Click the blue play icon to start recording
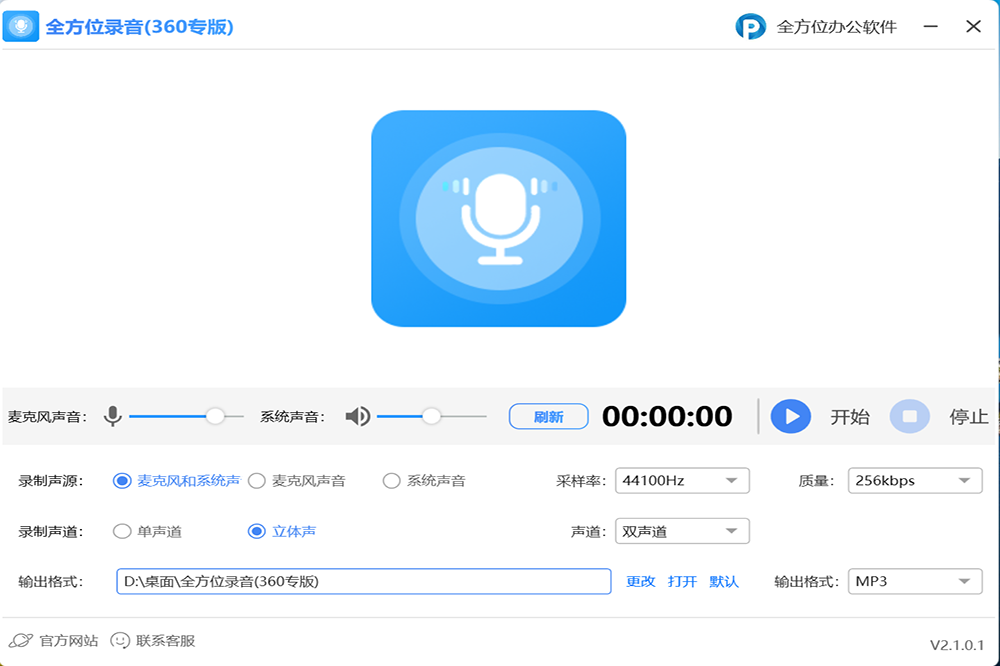Screen dimensions: 1000x666 click(790, 416)
